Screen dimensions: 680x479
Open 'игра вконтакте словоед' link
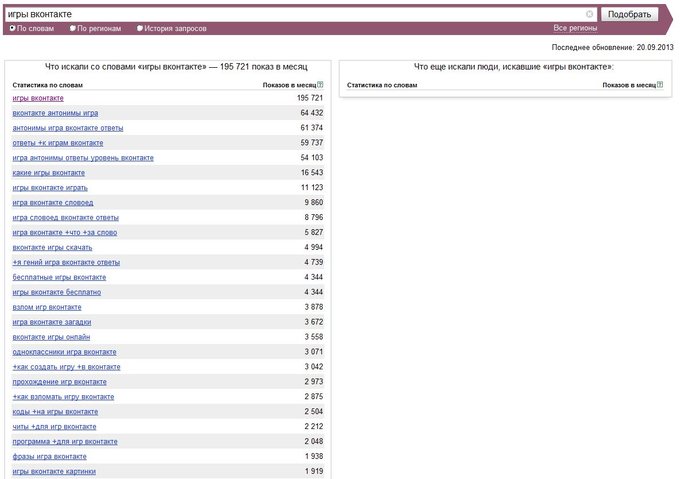(53, 203)
